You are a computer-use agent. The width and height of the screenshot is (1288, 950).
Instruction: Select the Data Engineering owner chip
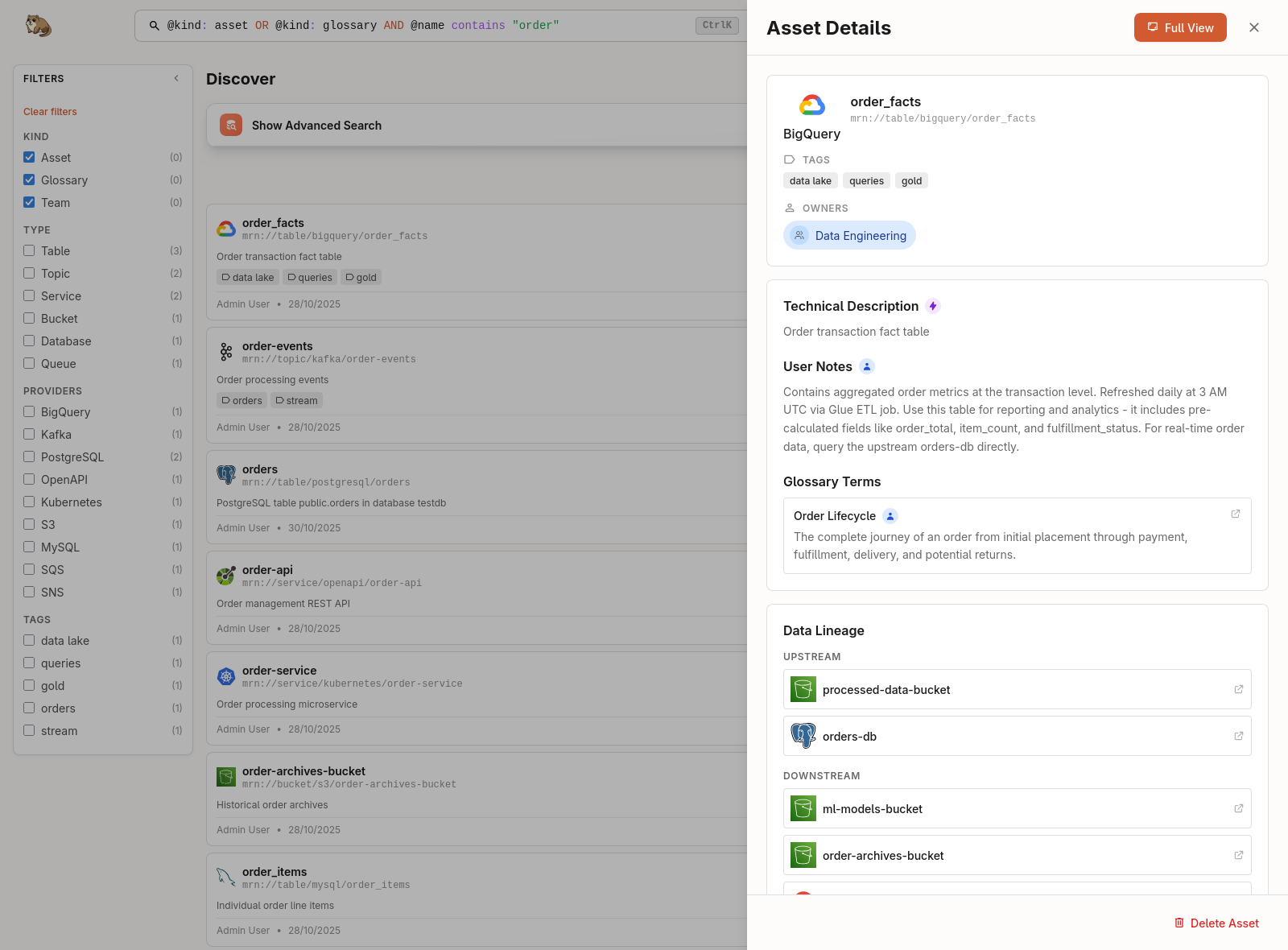tap(849, 235)
